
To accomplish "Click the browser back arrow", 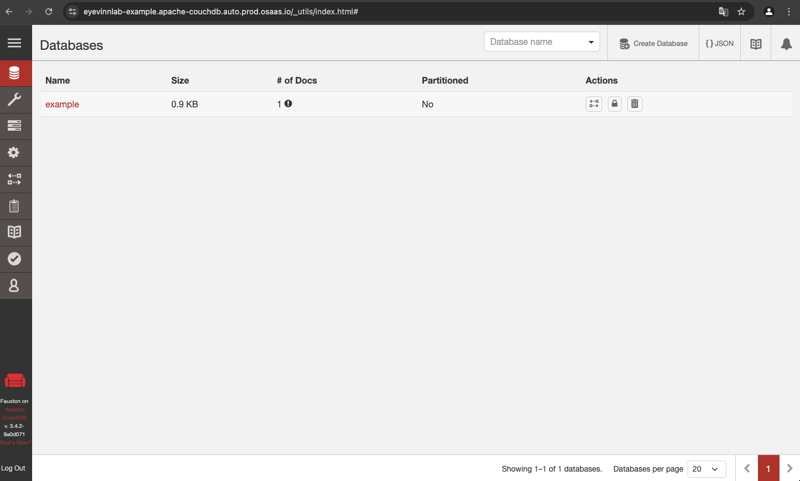I will 9,11.
